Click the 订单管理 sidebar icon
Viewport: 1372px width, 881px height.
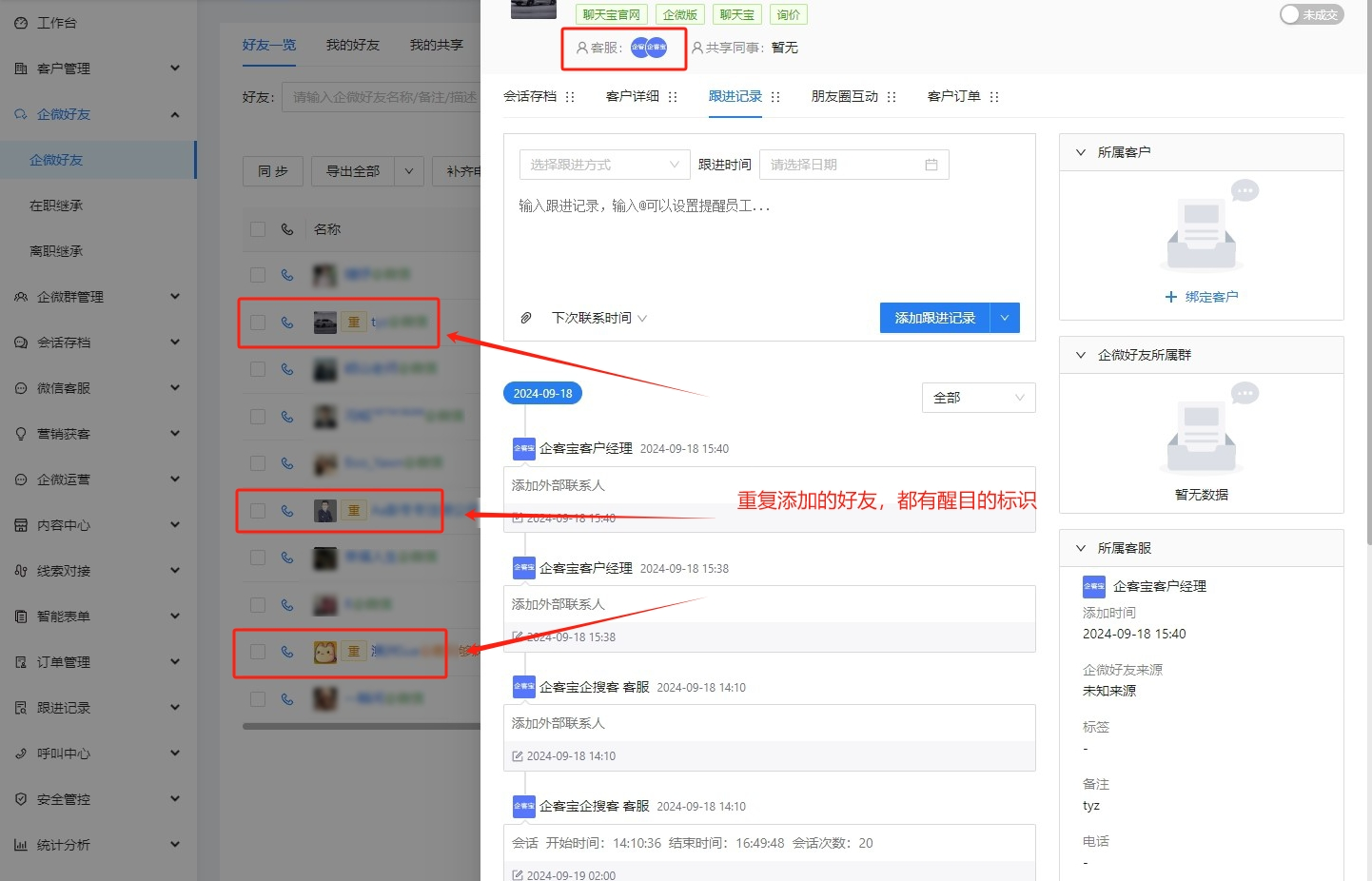21,662
